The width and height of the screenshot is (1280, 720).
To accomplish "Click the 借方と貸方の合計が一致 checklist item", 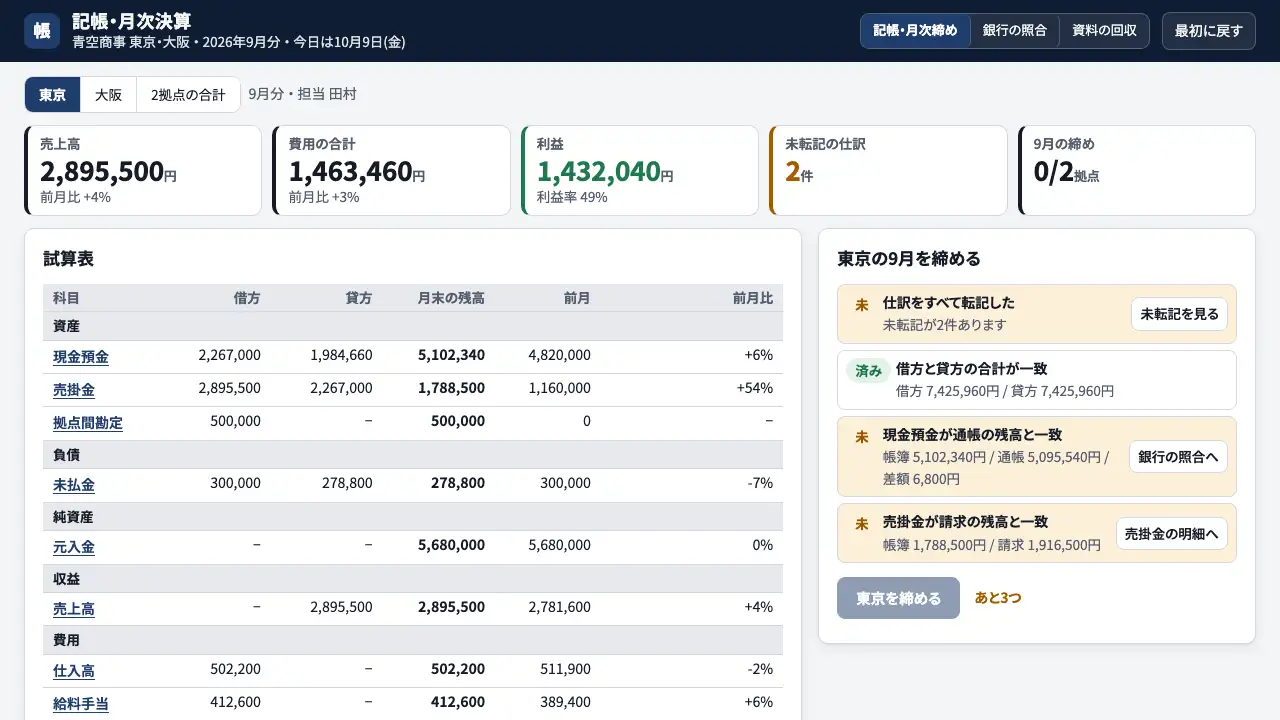I will pyautogui.click(x=1037, y=380).
